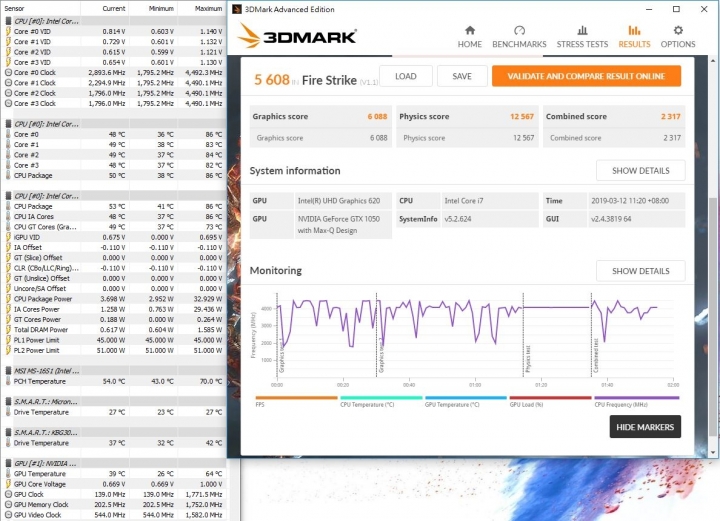Image resolution: width=720 pixels, height=521 pixels.
Task: Click the SAVE button
Action: [462, 76]
